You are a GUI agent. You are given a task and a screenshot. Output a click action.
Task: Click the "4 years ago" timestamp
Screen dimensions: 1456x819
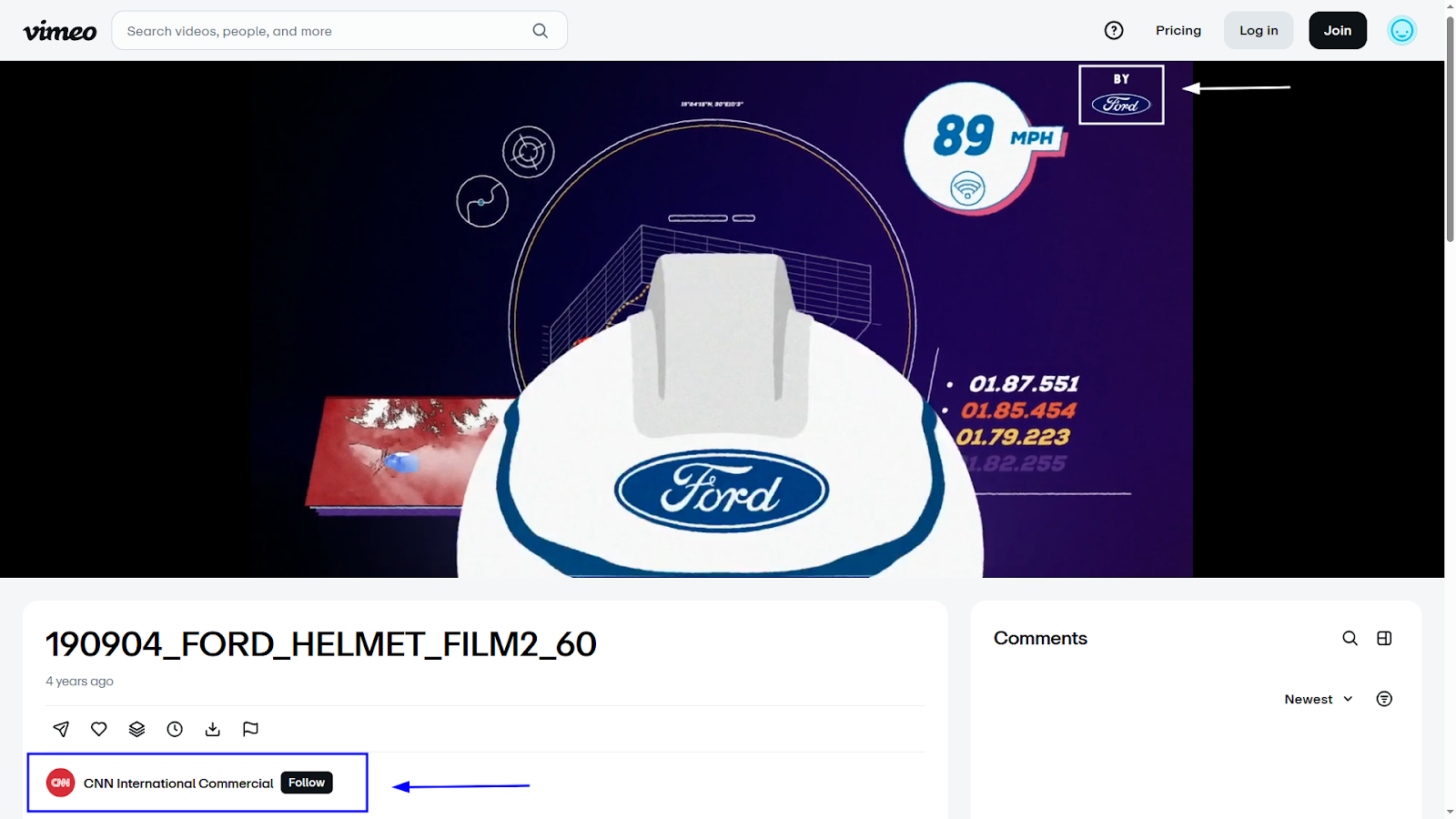(x=80, y=682)
